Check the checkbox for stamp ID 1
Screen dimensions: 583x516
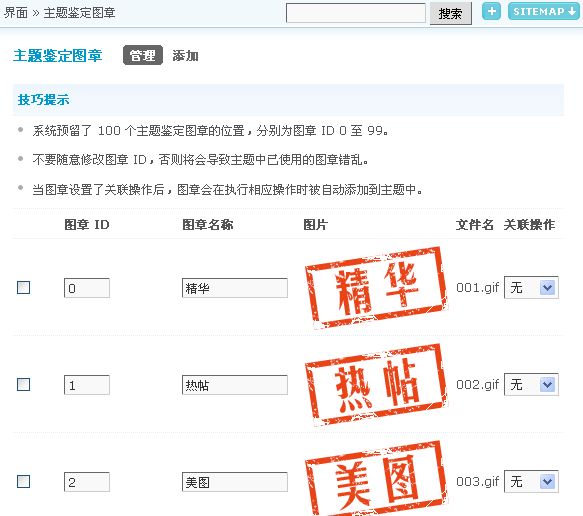coord(23,384)
